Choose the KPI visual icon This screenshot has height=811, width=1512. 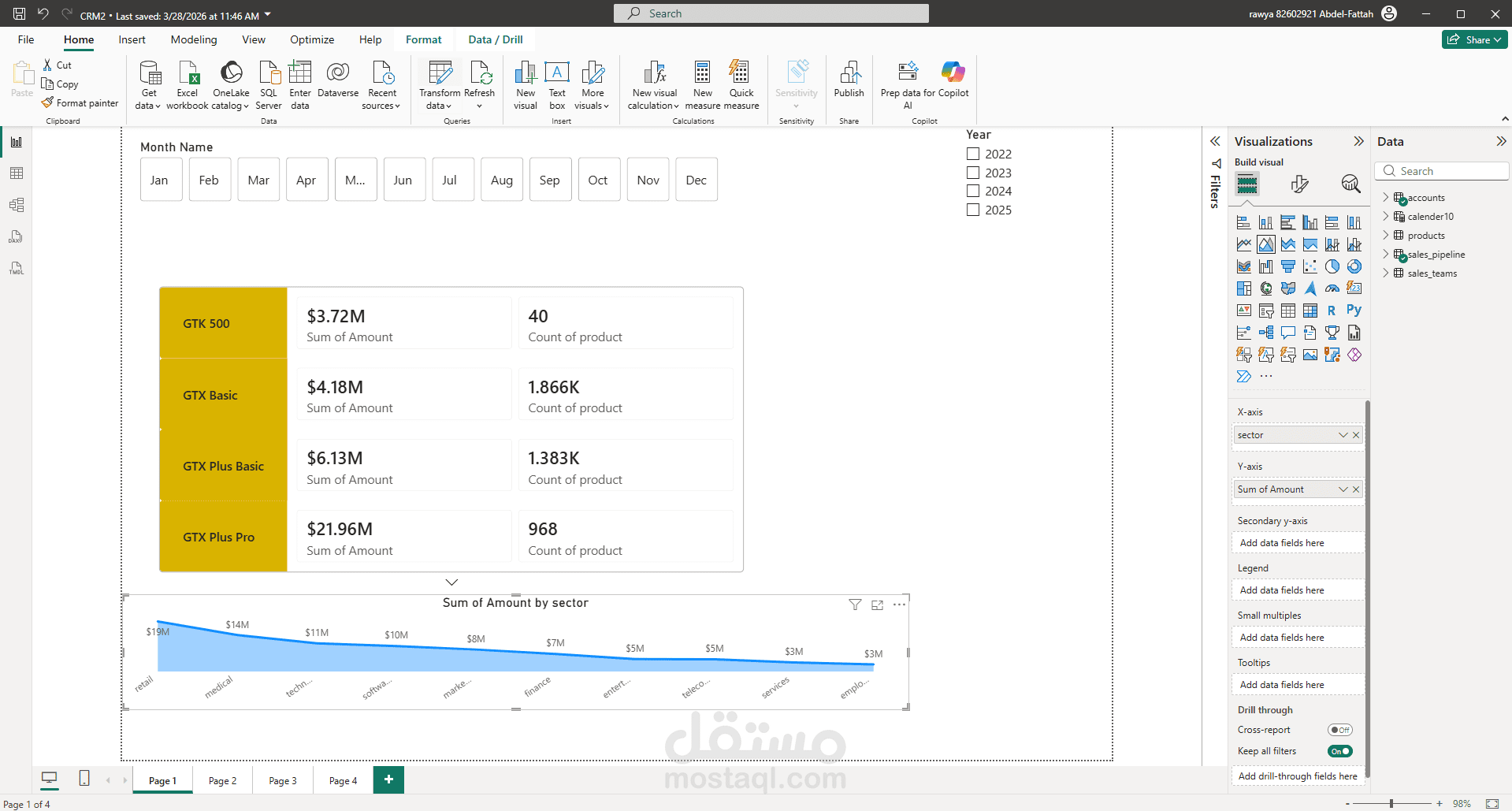pos(1244,311)
